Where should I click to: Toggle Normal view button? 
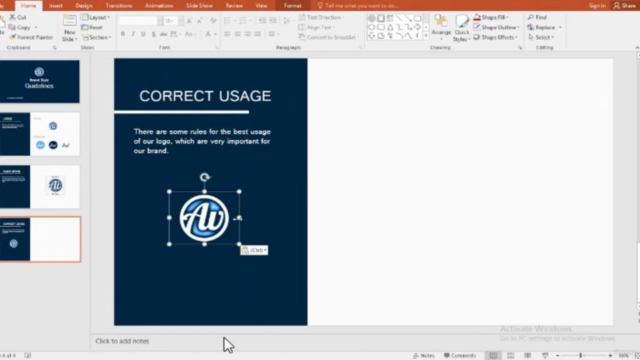493,356
